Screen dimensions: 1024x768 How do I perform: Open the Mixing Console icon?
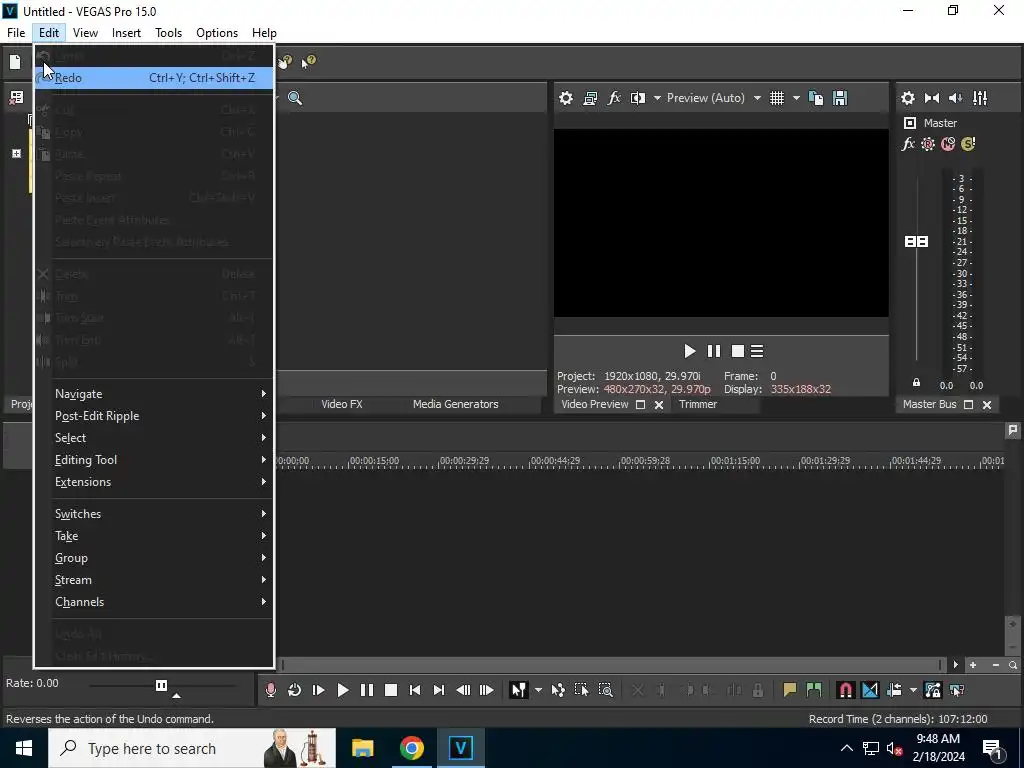[x=980, y=98]
